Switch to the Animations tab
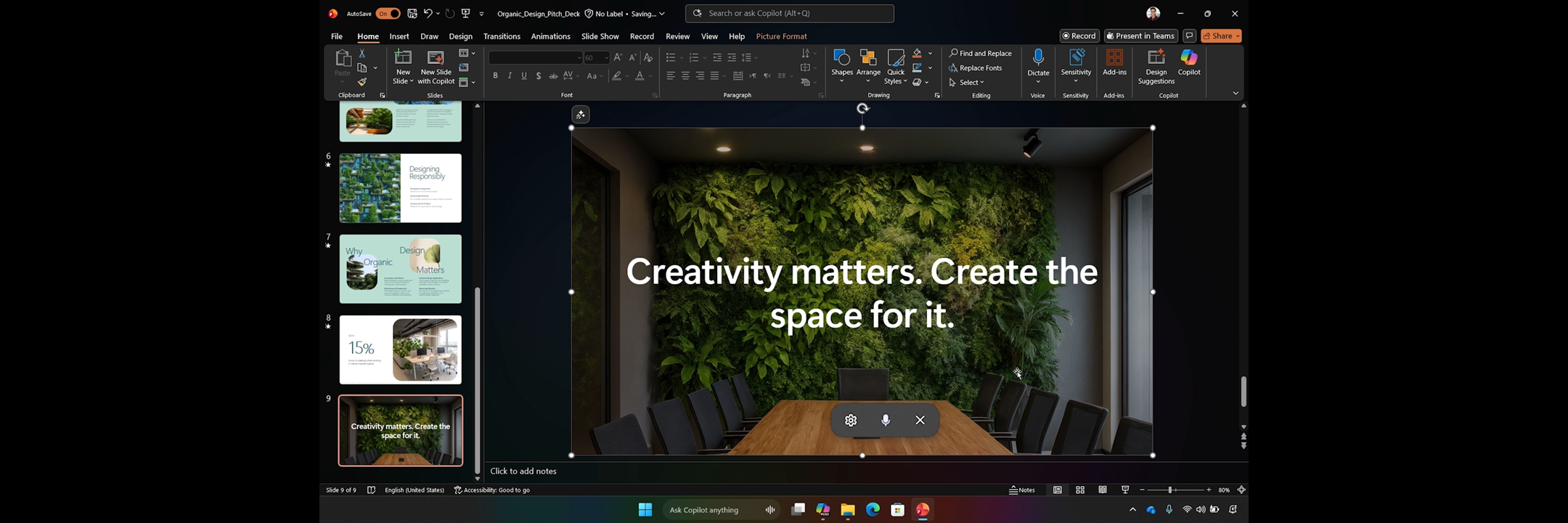This screenshot has height=523, width=1568. [550, 36]
